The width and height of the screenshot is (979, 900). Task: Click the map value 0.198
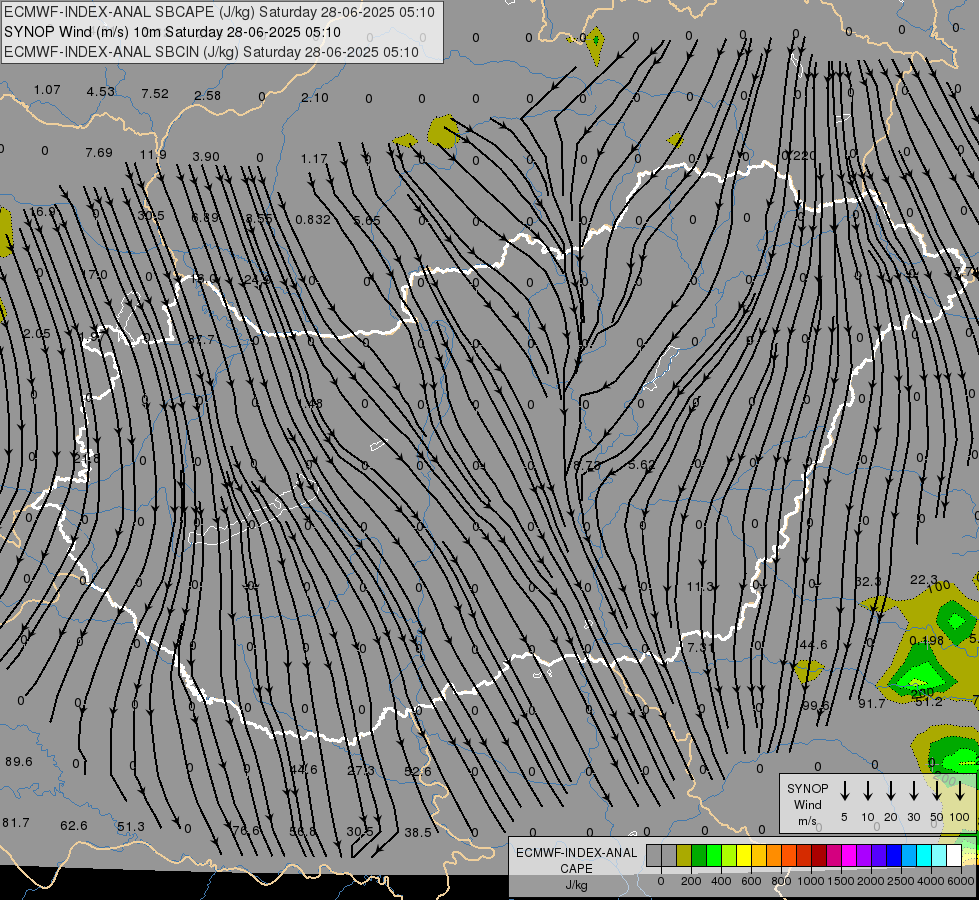[x=927, y=641]
